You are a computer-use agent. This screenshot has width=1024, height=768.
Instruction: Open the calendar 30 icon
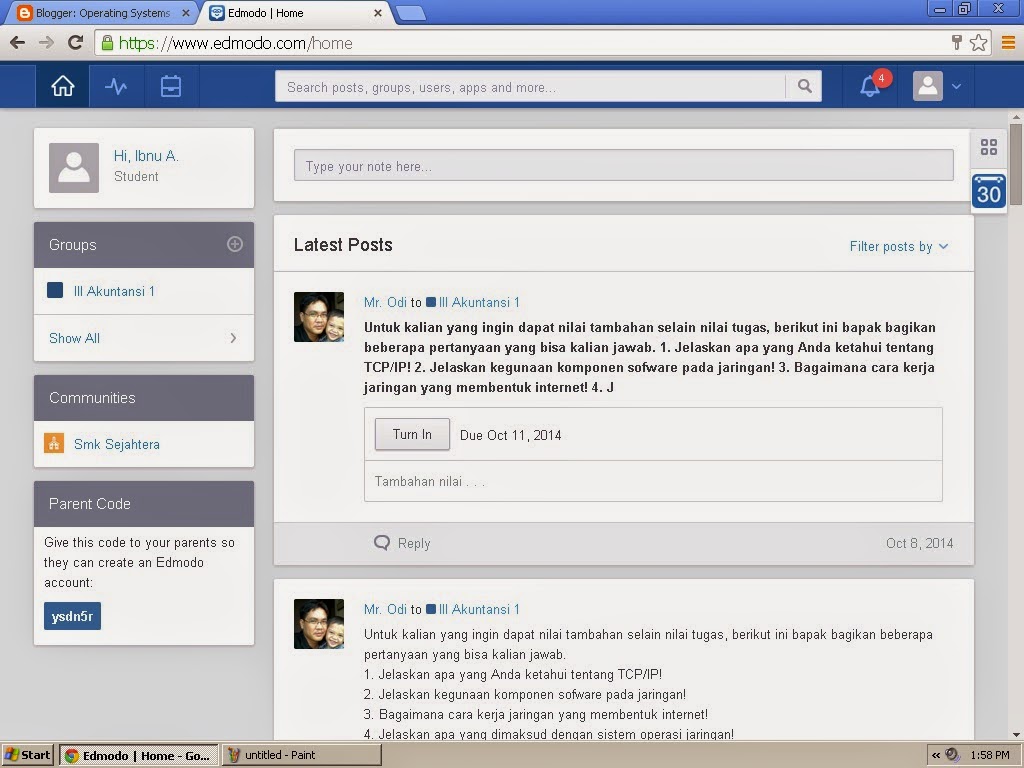pos(988,191)
